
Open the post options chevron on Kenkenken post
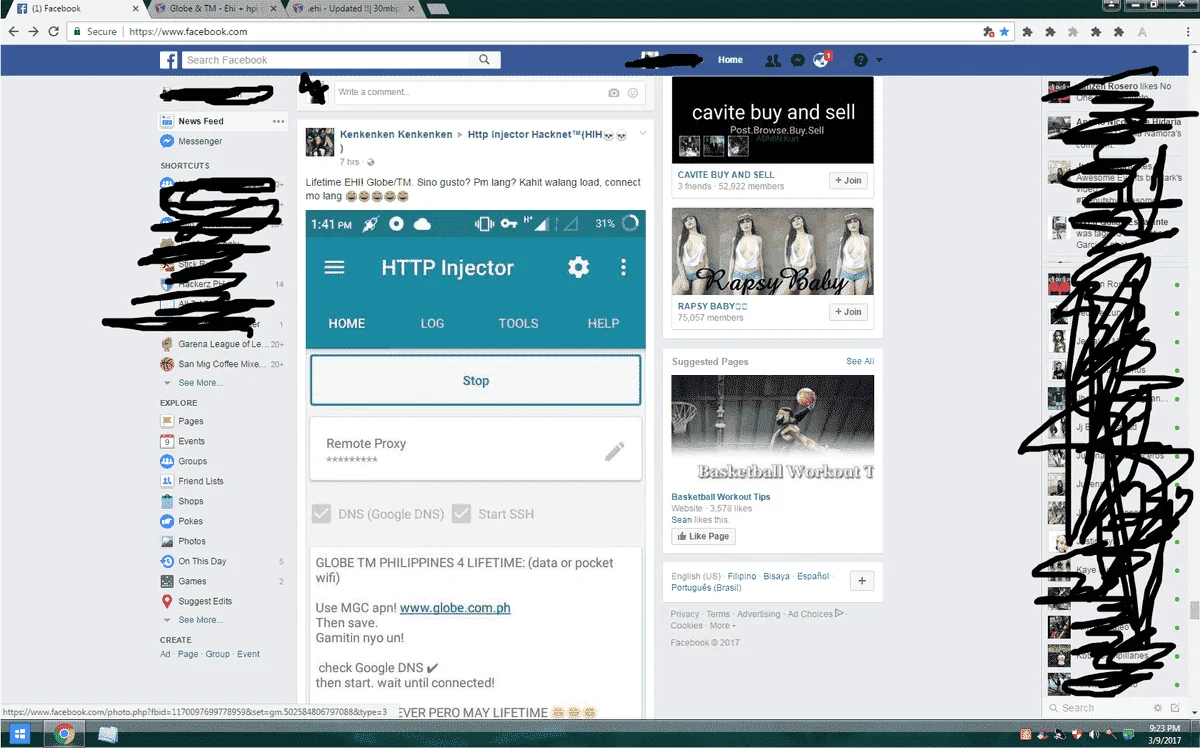(643, 133)
